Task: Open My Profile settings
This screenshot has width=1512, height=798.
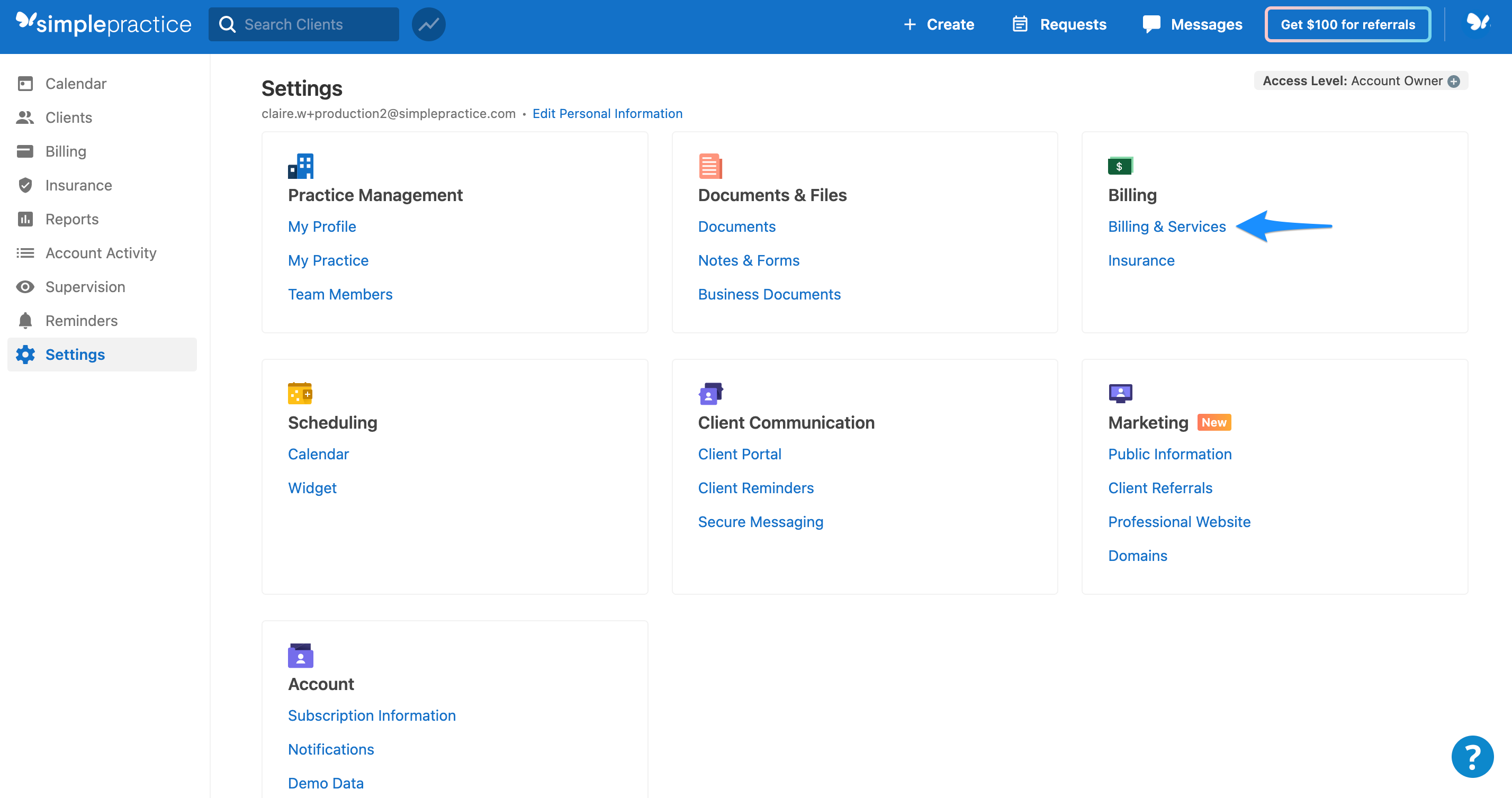Action: click(322, 226)
